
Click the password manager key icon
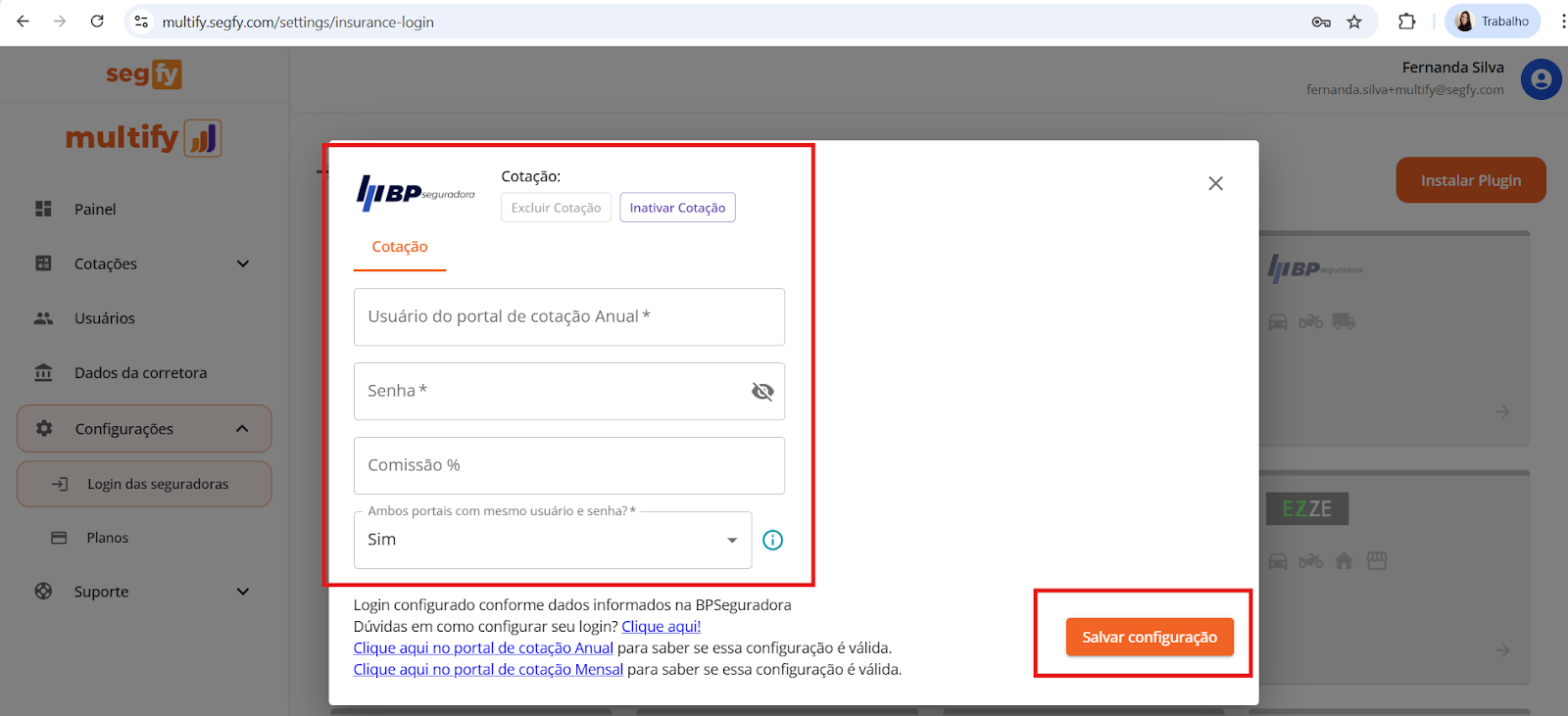(x=1321, y=22)
